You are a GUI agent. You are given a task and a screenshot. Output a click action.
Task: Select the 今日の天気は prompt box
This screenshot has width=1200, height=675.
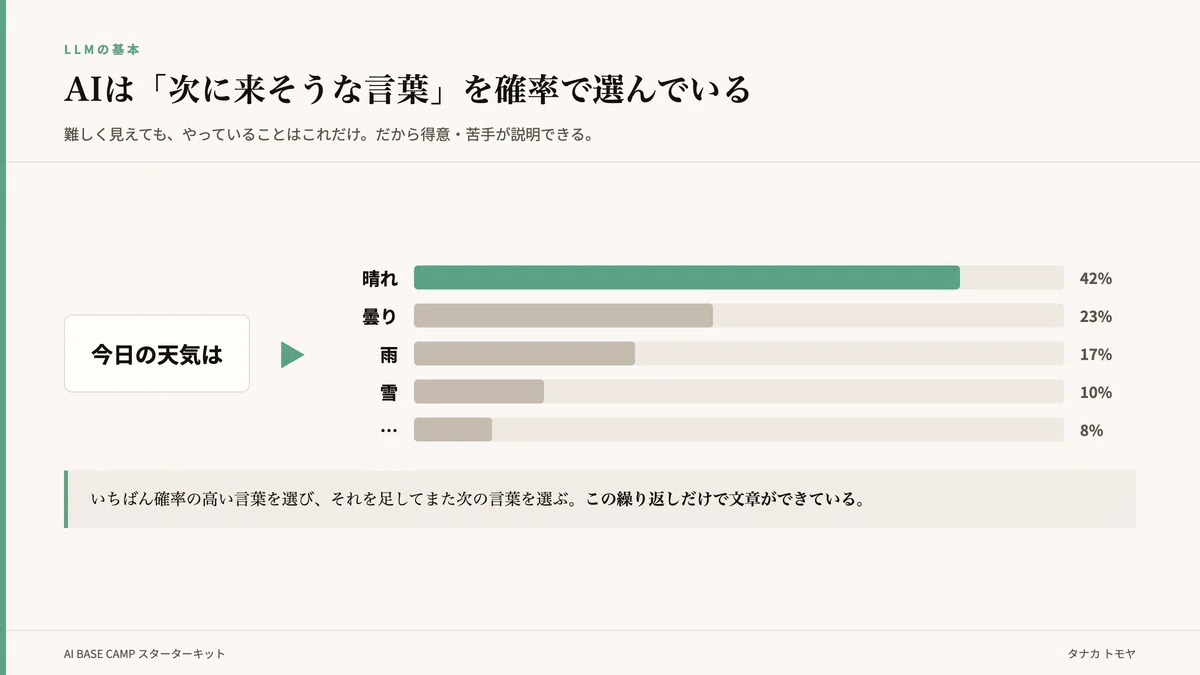tap(157, 354)
